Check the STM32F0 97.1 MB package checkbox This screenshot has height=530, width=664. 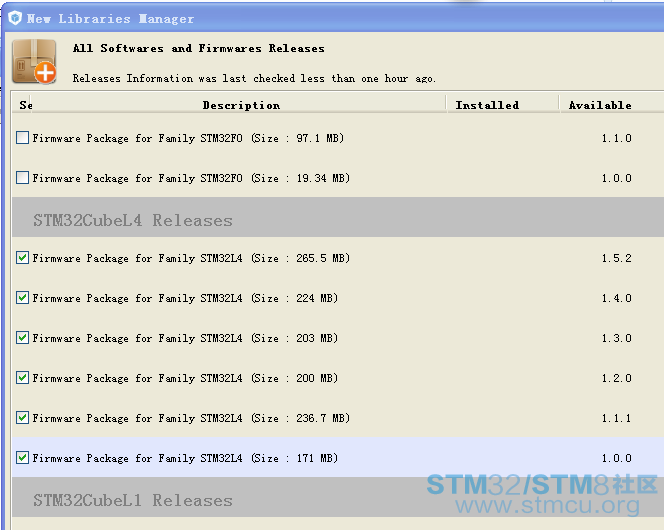(x=22, y=138)
